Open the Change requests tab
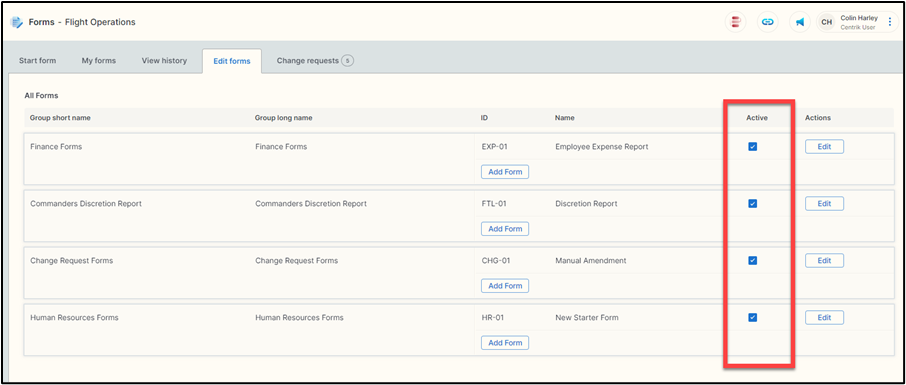The width and height of the screenshot is (906, 385). click(315, 61)
